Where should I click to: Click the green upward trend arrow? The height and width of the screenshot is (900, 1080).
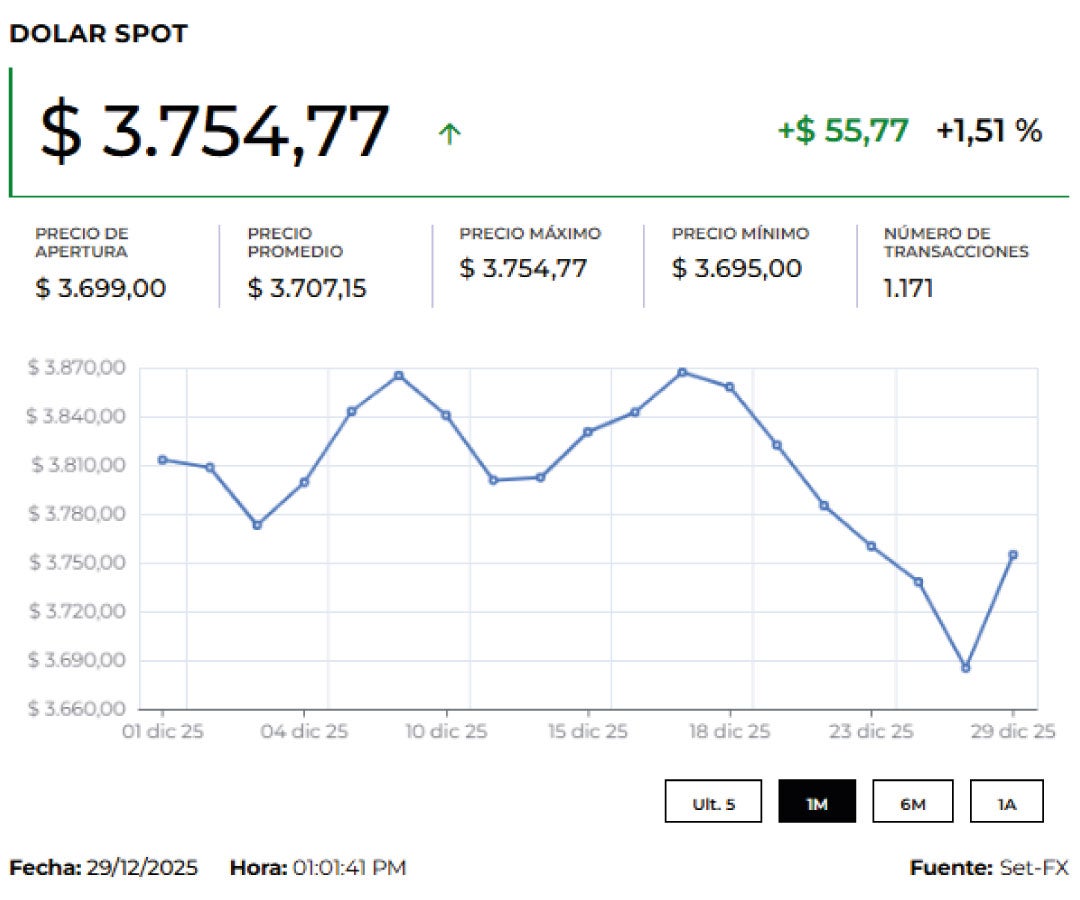450,133
